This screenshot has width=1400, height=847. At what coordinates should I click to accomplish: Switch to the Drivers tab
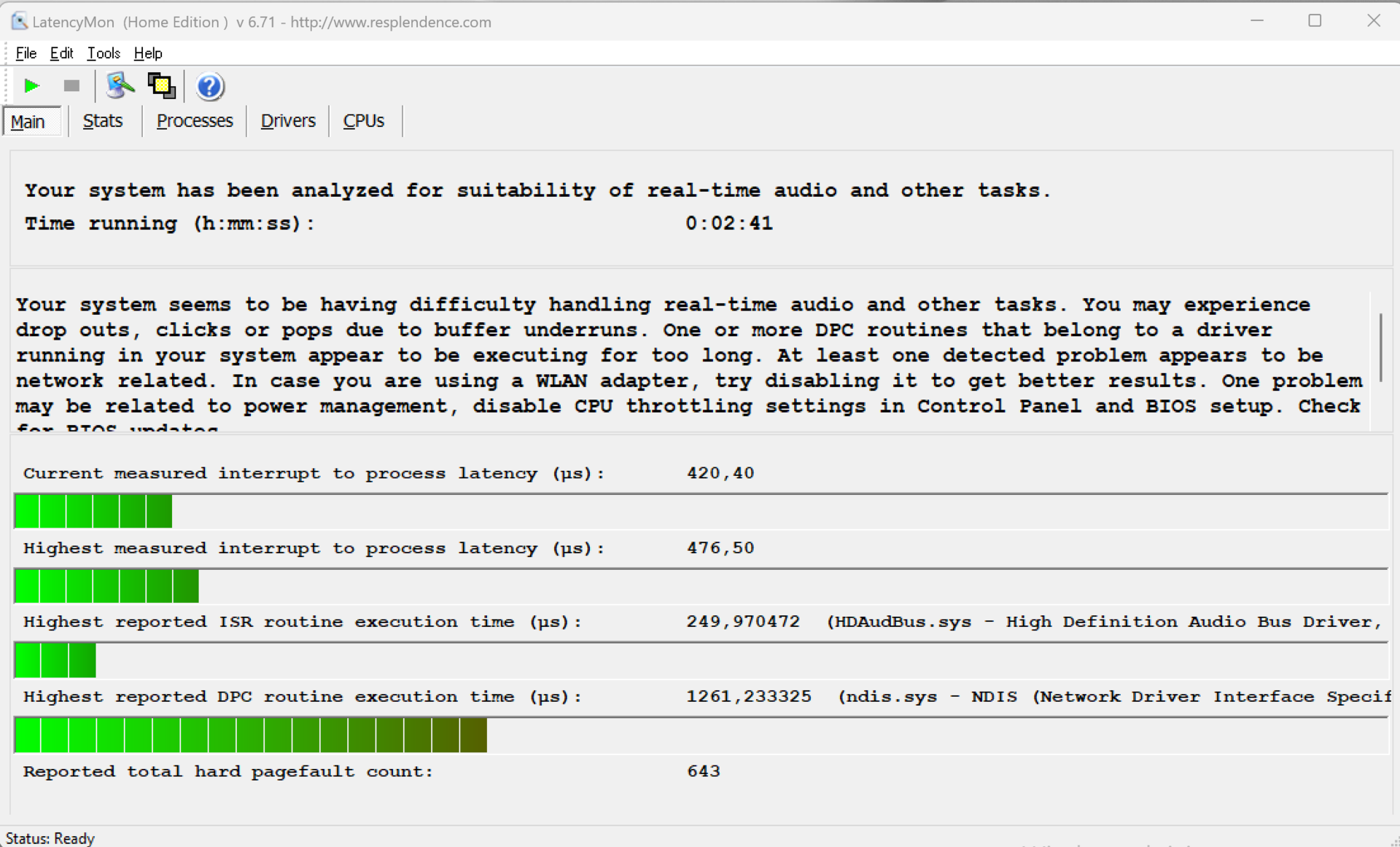(288, 121)
